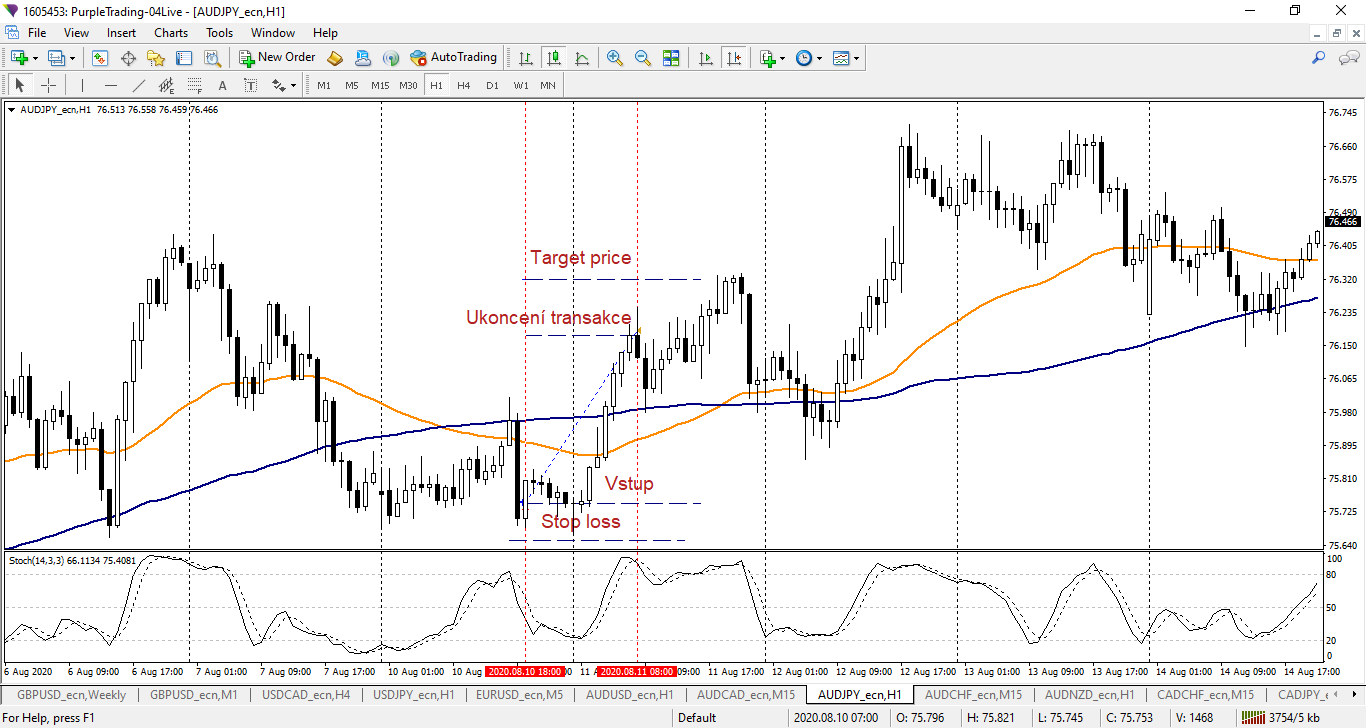
Task: Pick the Equidistant Channel tool
Action: [166, 85]
